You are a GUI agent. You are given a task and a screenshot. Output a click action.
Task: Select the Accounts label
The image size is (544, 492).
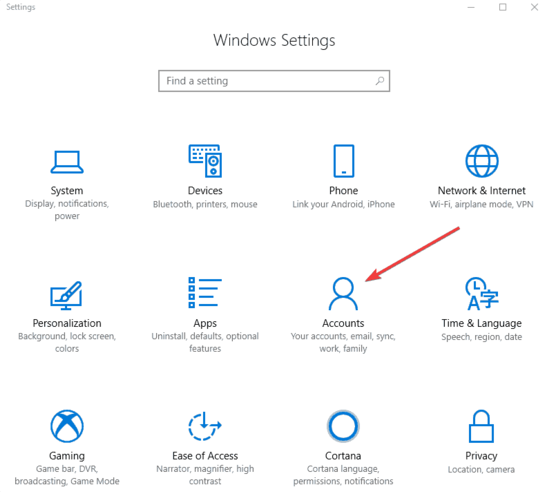point(343,323)
